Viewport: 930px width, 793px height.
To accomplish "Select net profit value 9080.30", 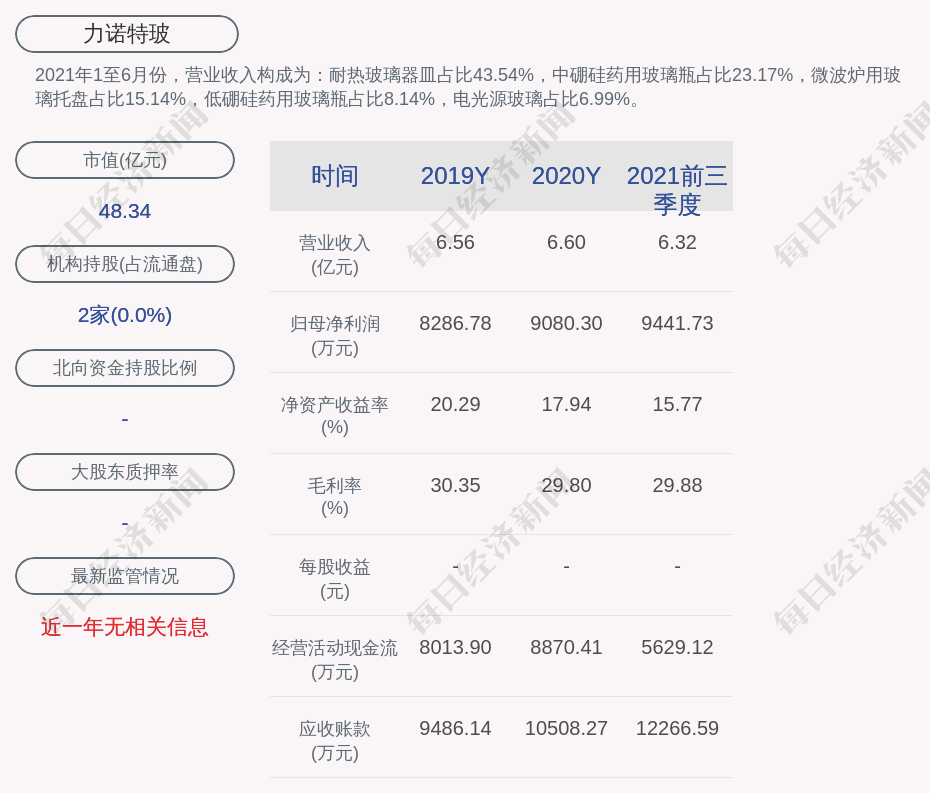I will 566,323.
